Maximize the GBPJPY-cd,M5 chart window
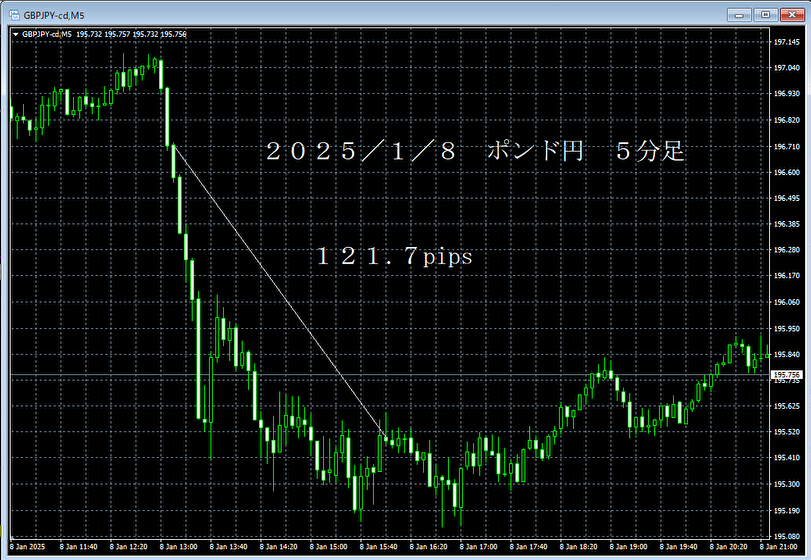 click(x=765, y=13)
